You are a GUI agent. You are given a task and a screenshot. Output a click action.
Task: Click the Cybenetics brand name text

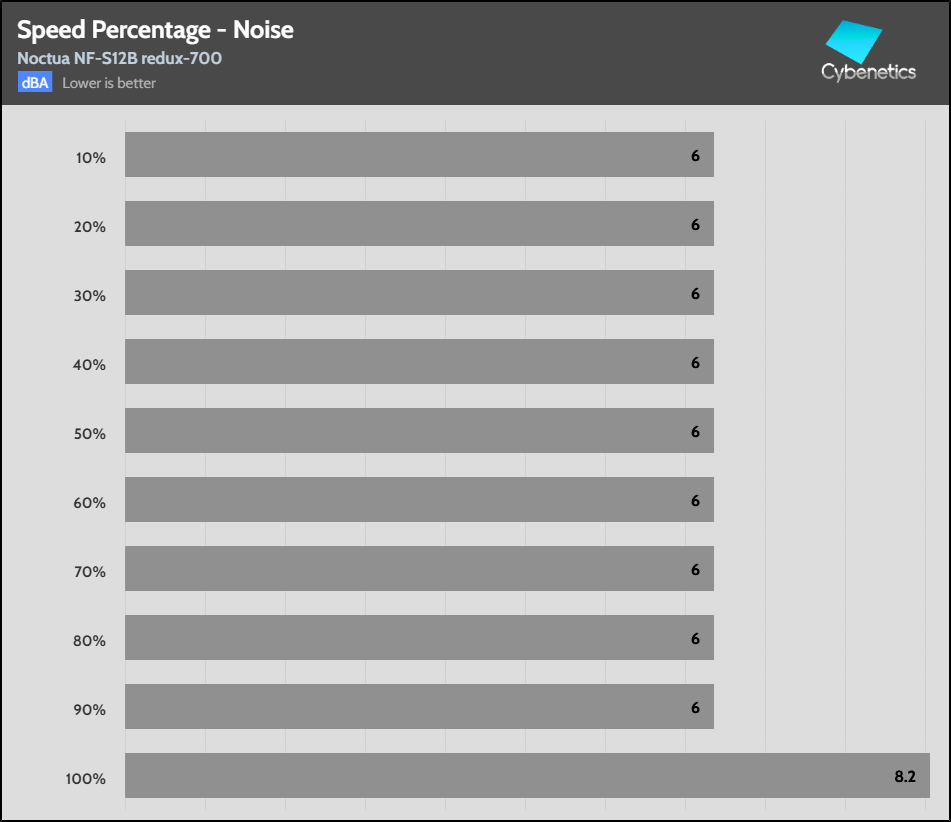click(868, 72)
